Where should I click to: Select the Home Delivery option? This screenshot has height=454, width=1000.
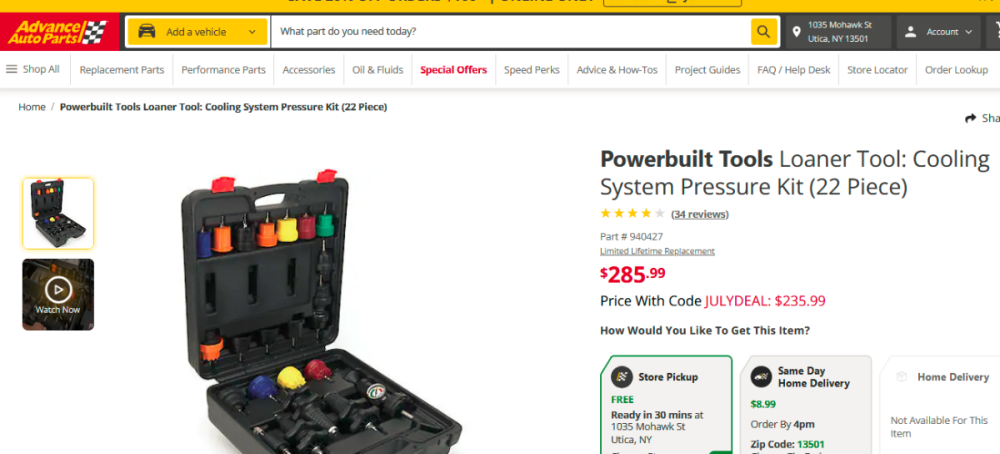[940, 404]
